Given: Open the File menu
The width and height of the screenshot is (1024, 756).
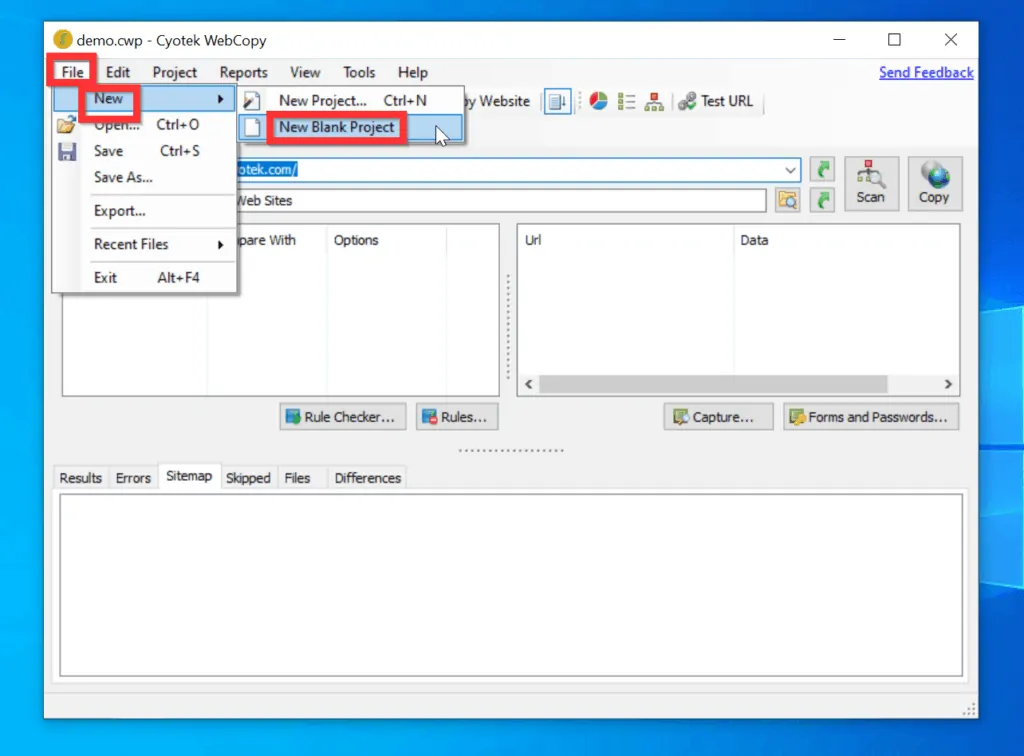Looking at the screenshot, I should [x=72, y=72].
